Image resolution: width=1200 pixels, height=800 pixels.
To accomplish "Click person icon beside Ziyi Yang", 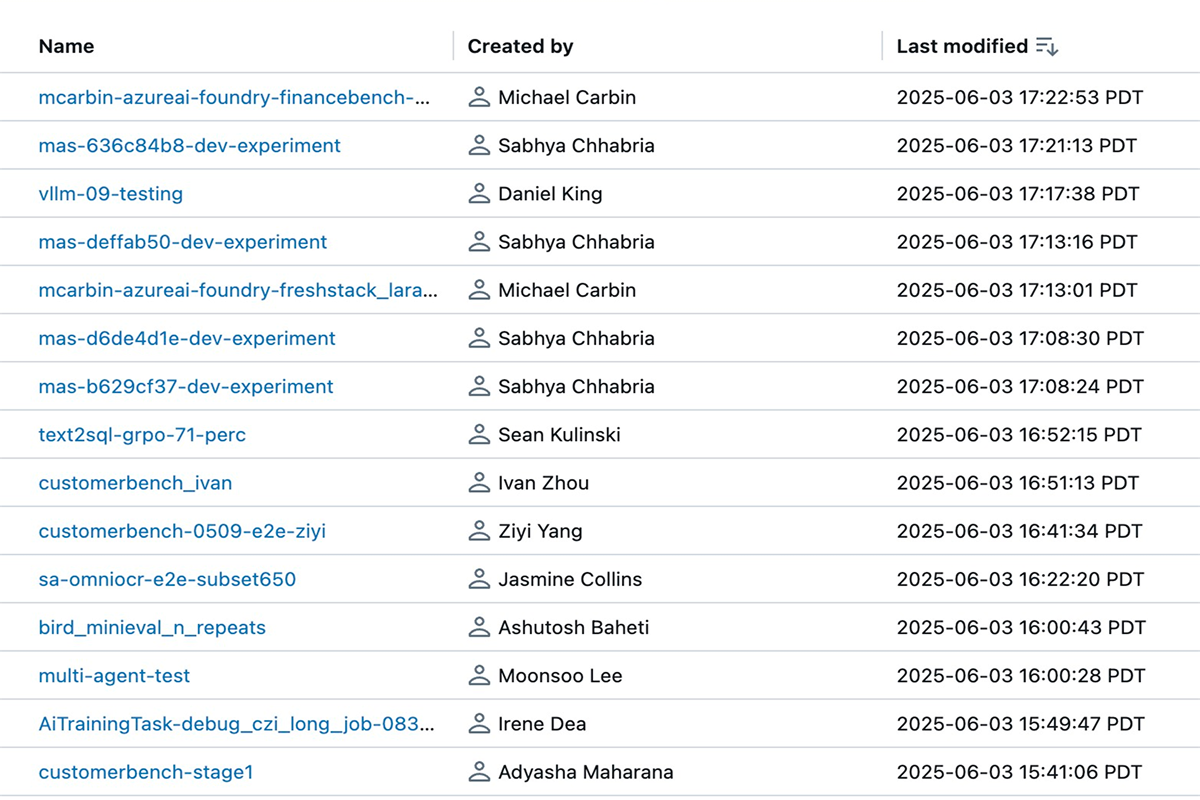I will [x=479, y=531].
